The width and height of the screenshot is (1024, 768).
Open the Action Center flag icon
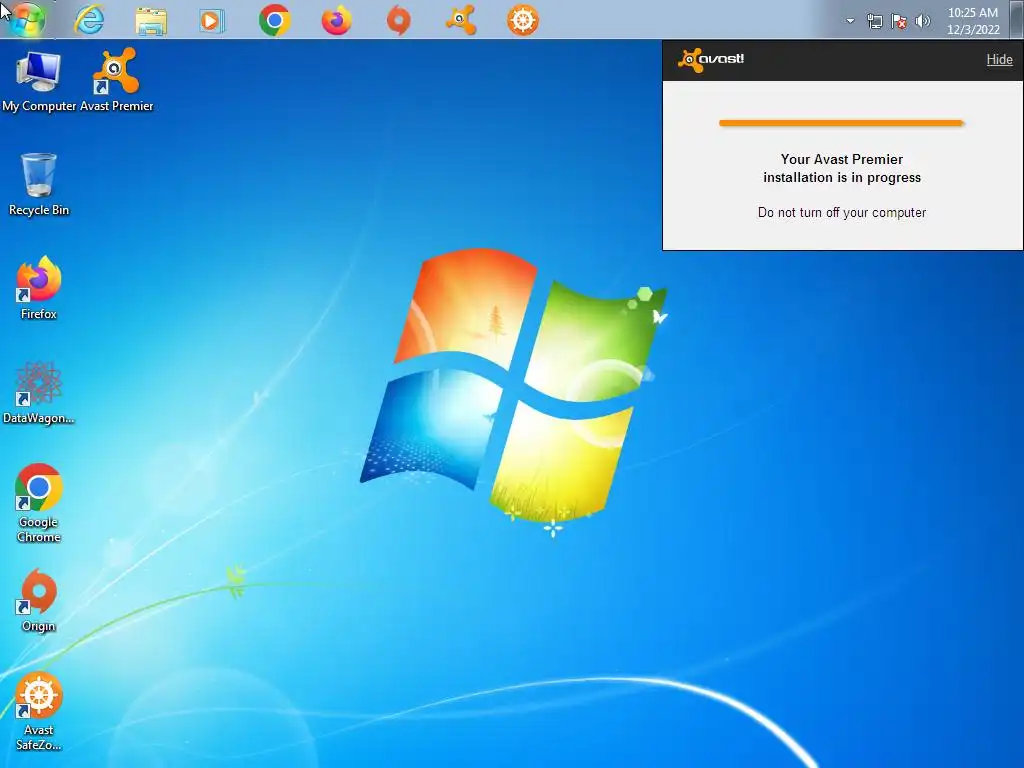[x=899, y=21]
